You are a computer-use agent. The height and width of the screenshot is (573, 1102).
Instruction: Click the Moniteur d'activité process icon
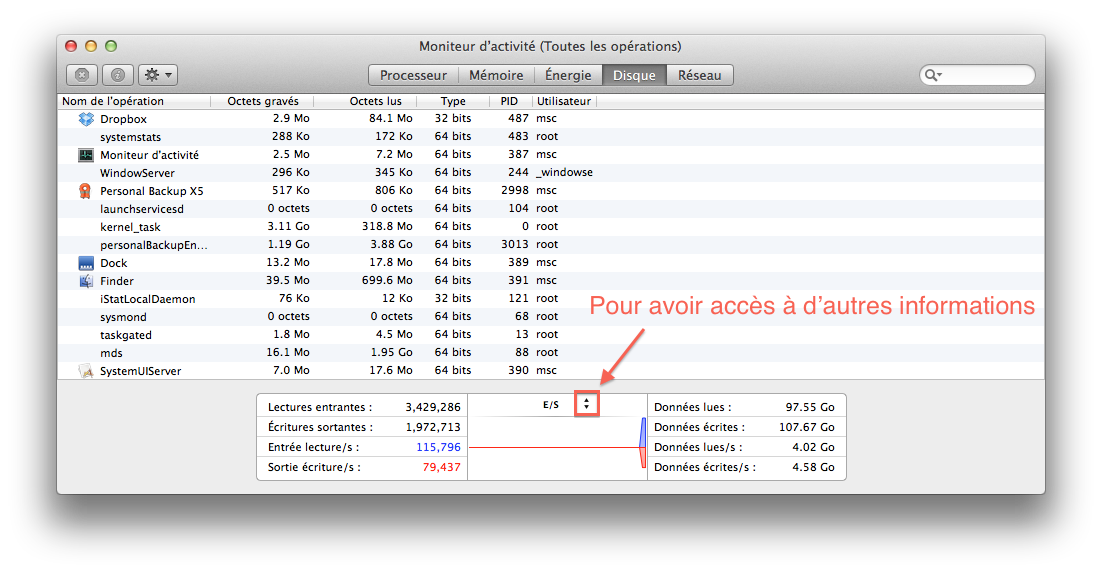click(x=86, y=155)
